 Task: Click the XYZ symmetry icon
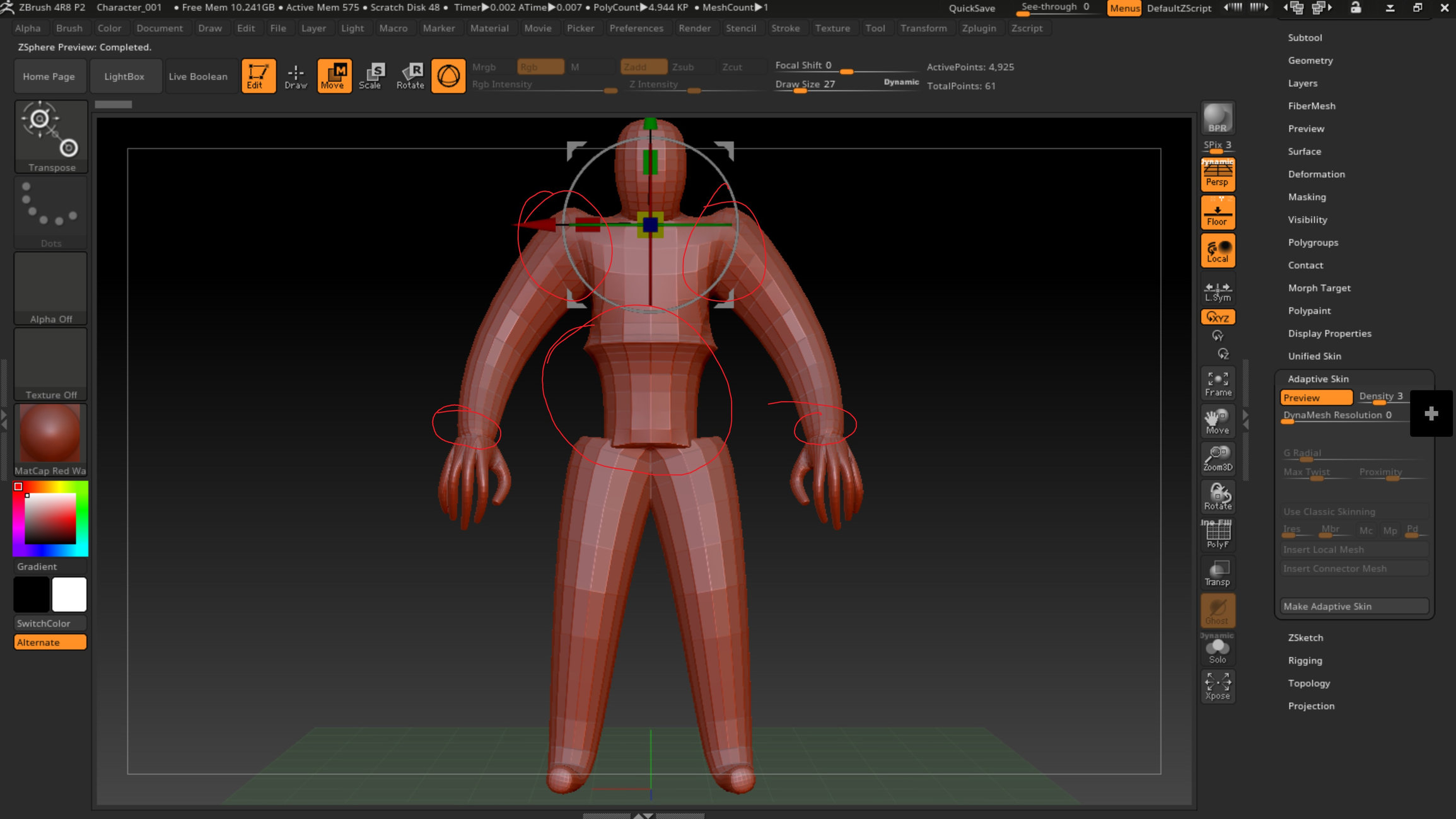pos(1218,317)
